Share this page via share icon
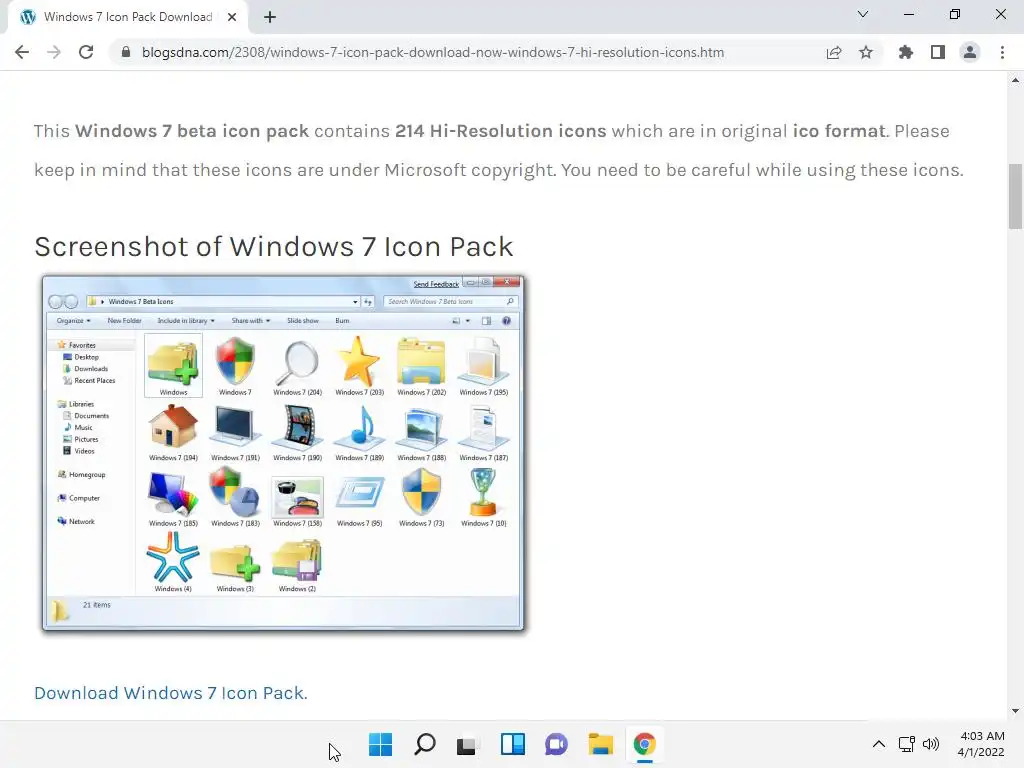The height and width of the screenshot is (768, 1024). 834,52
